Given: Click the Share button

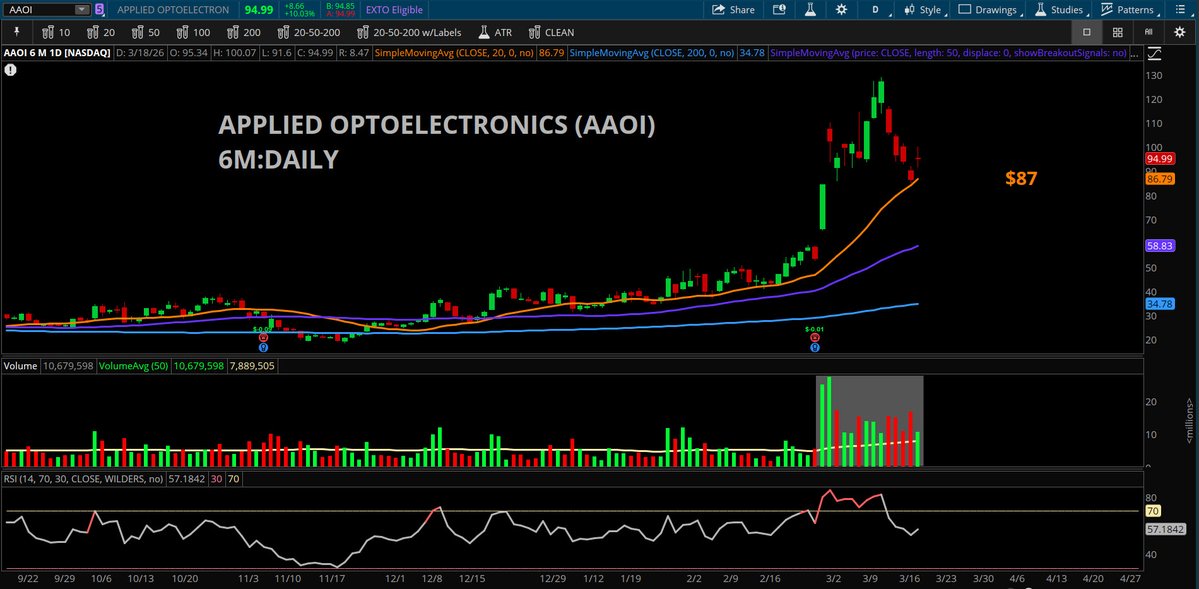Looking at the screenshot, I should [733, 10].
